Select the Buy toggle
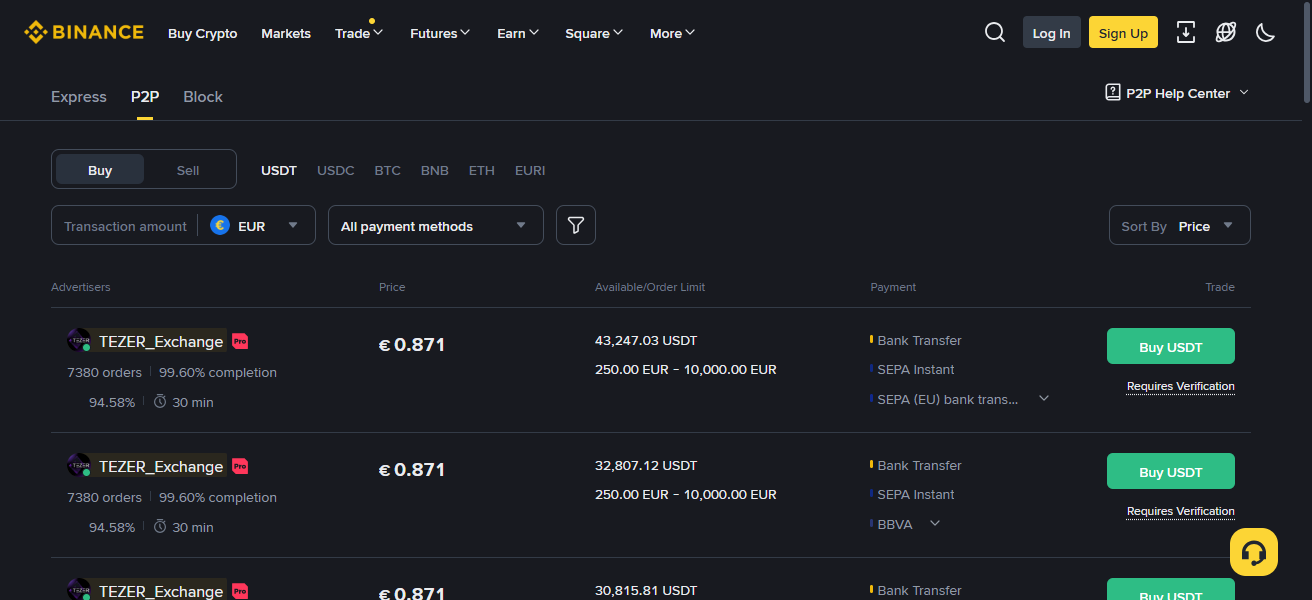1312x600 pixels. click(x=100, y=170)
